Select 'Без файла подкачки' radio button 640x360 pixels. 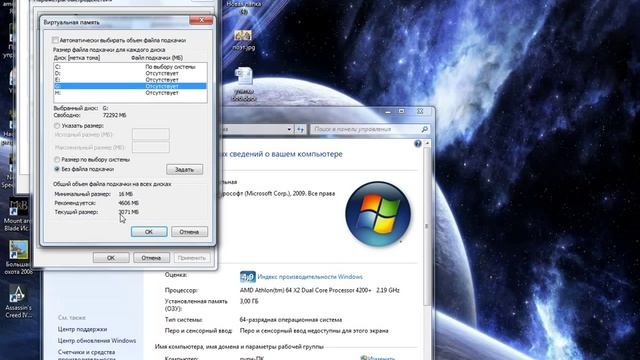[57, 169]
